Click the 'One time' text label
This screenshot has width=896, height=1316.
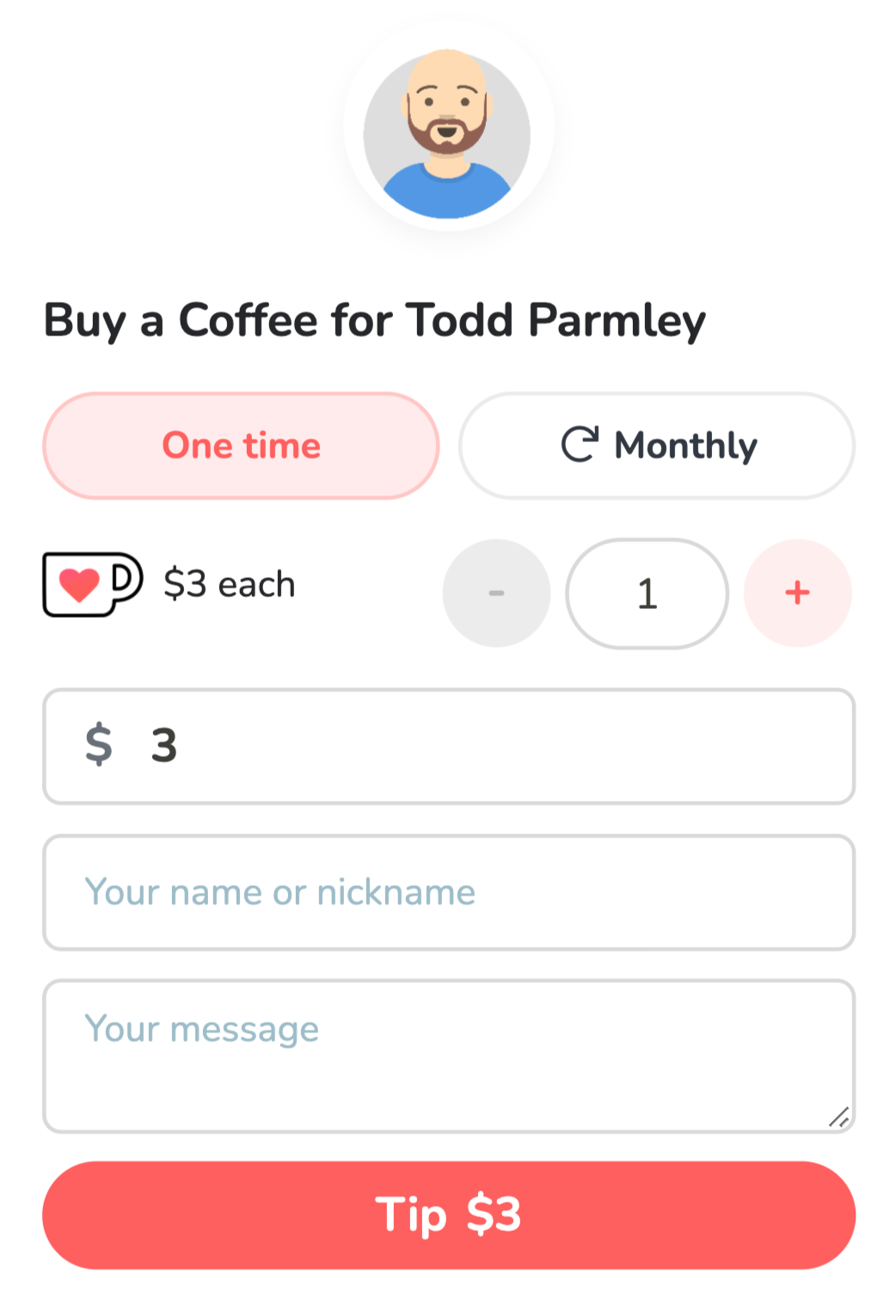coord(242,446)
